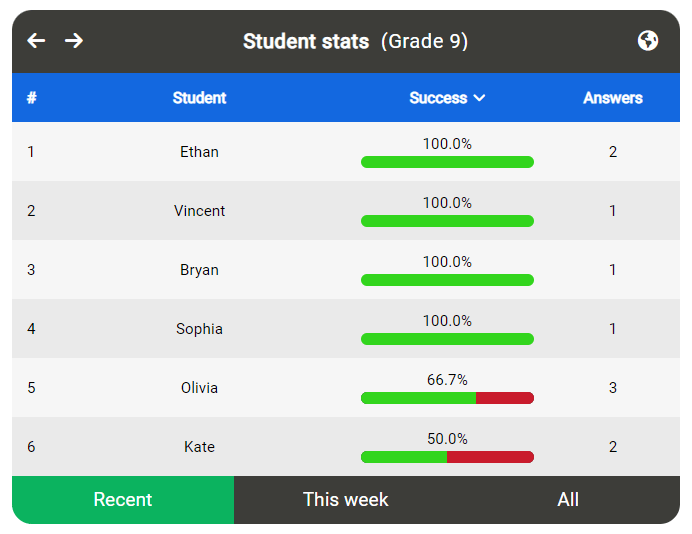Select Ethan's student name
The height and width of the screenshot is (534, 692).
199,152
